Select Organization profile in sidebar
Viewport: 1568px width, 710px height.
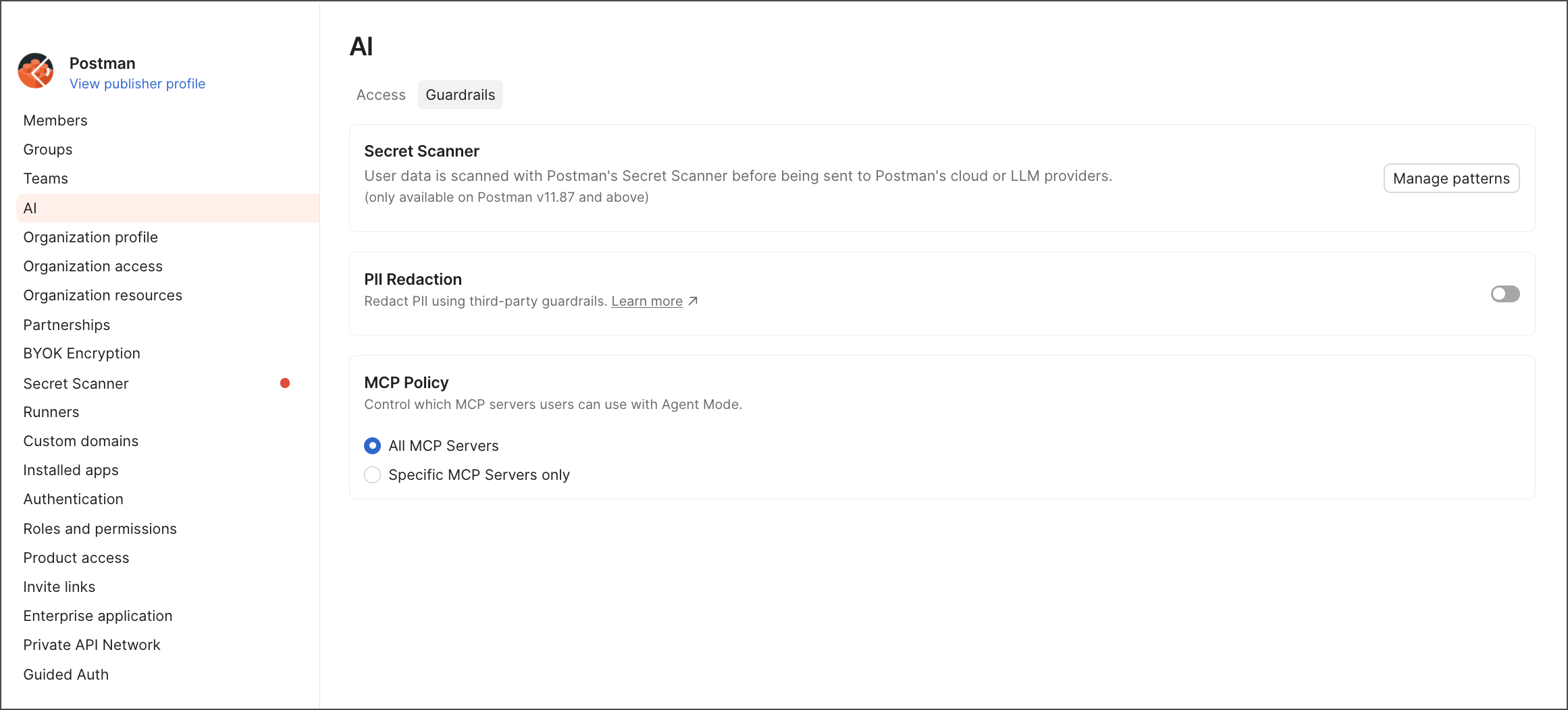coord(90,238)
